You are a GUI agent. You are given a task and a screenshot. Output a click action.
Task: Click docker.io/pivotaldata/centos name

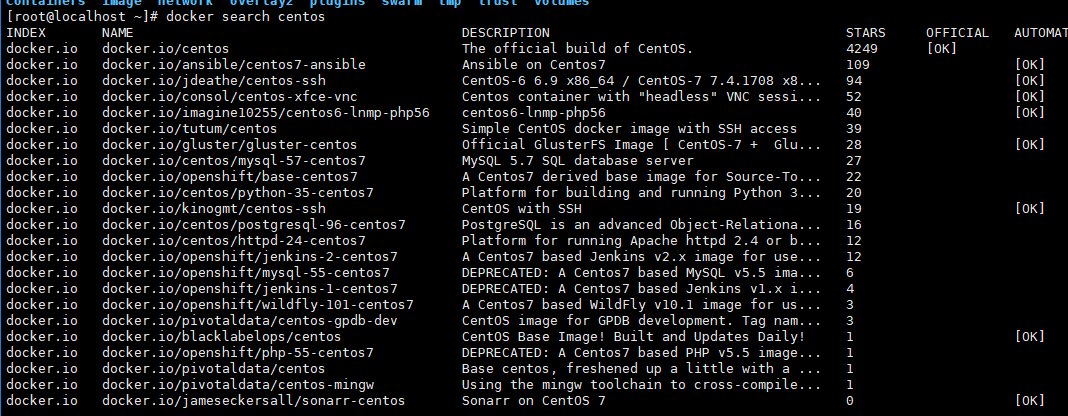coord(214,368)
